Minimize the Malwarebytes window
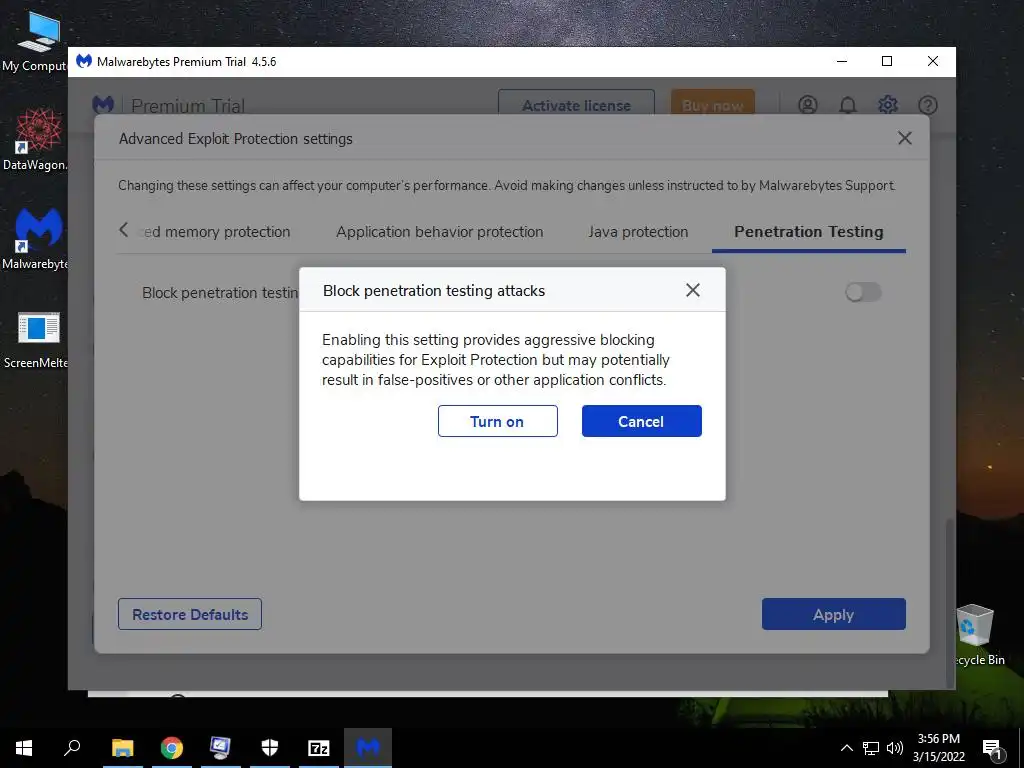Viewport: 1024px width, 768px height. point(842,61)
